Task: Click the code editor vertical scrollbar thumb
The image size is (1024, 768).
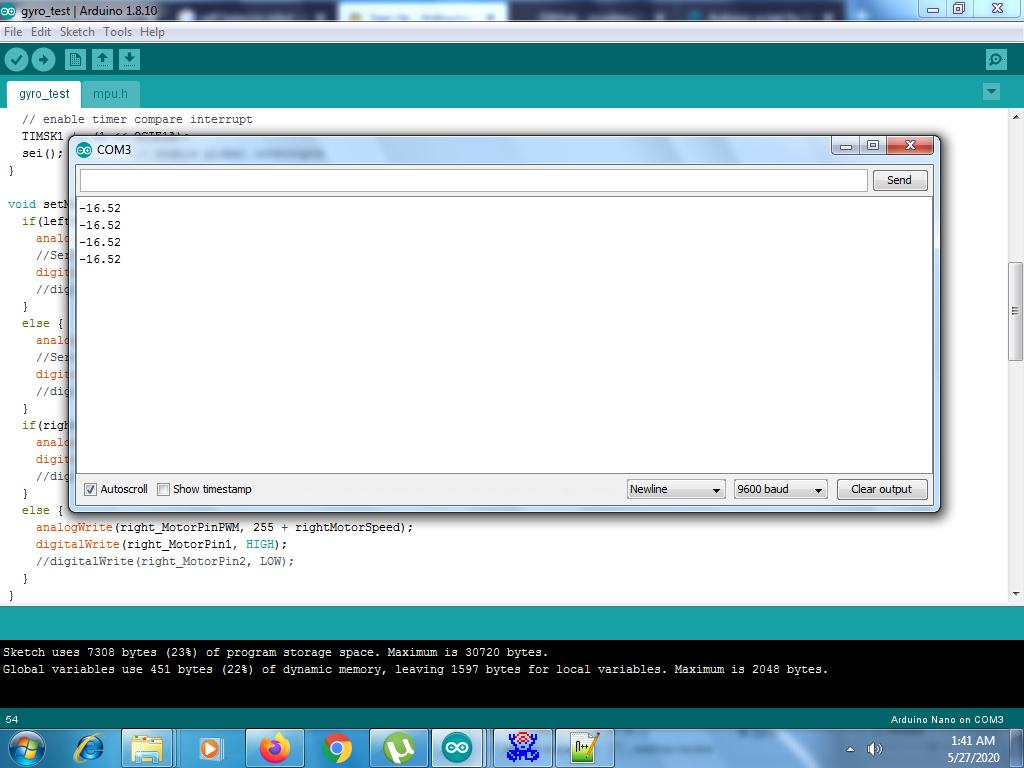Action: pyautogui.click(x=1016, y=311)
